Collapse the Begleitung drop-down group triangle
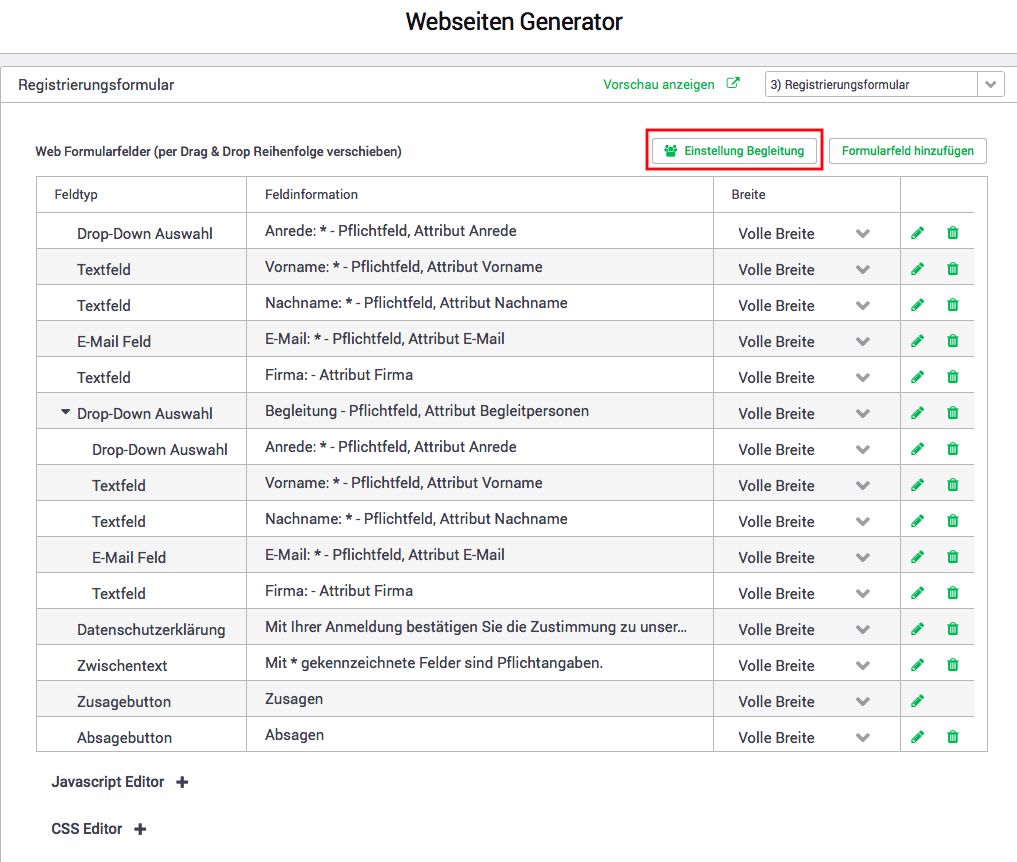This screenshot has width=1017, height=862. 66,412
